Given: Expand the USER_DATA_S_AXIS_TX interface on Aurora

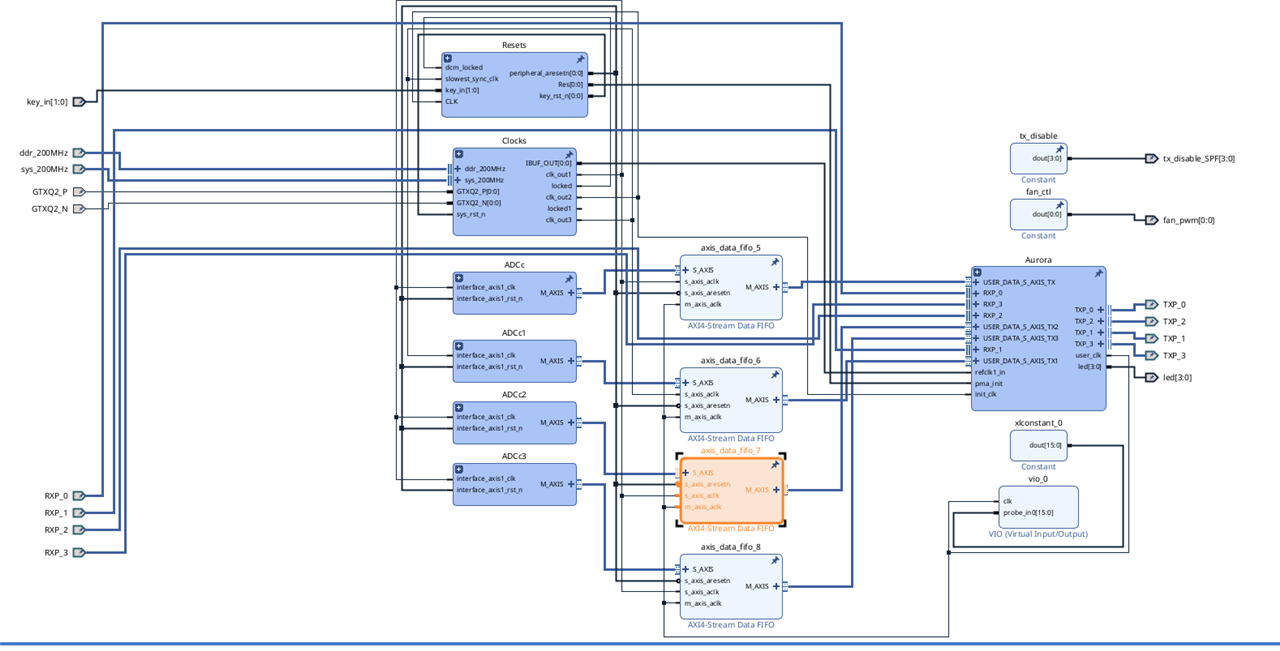Looking at the screenshot, I should click(x=976, y=282).
